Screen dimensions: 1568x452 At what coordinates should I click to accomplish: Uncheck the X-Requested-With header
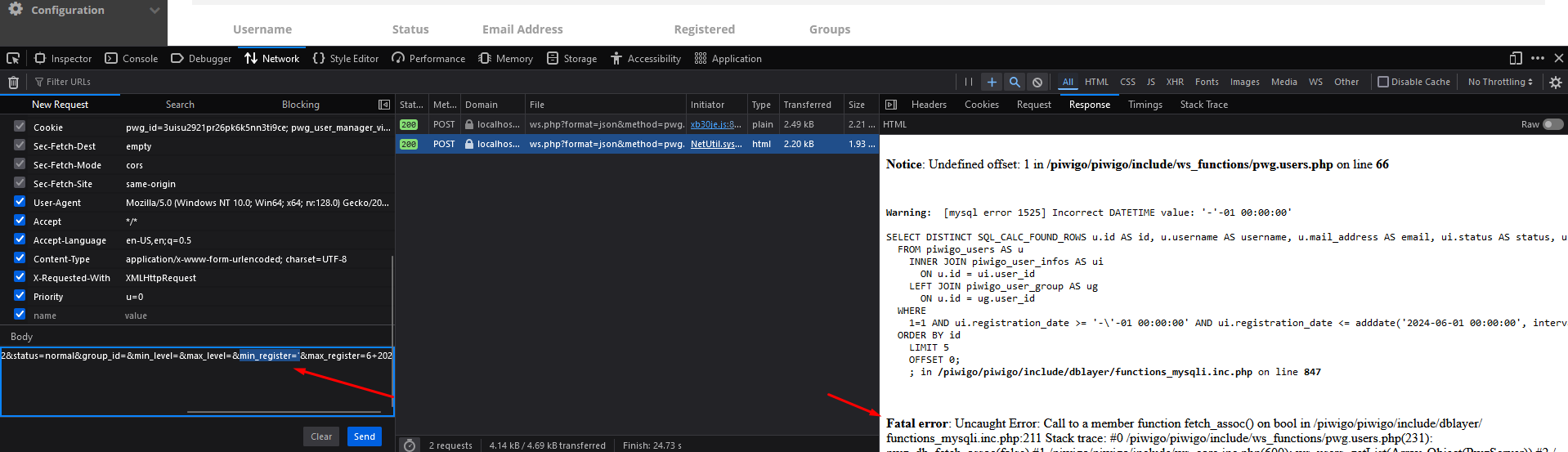pyautogui.click(x=20, y=276)
